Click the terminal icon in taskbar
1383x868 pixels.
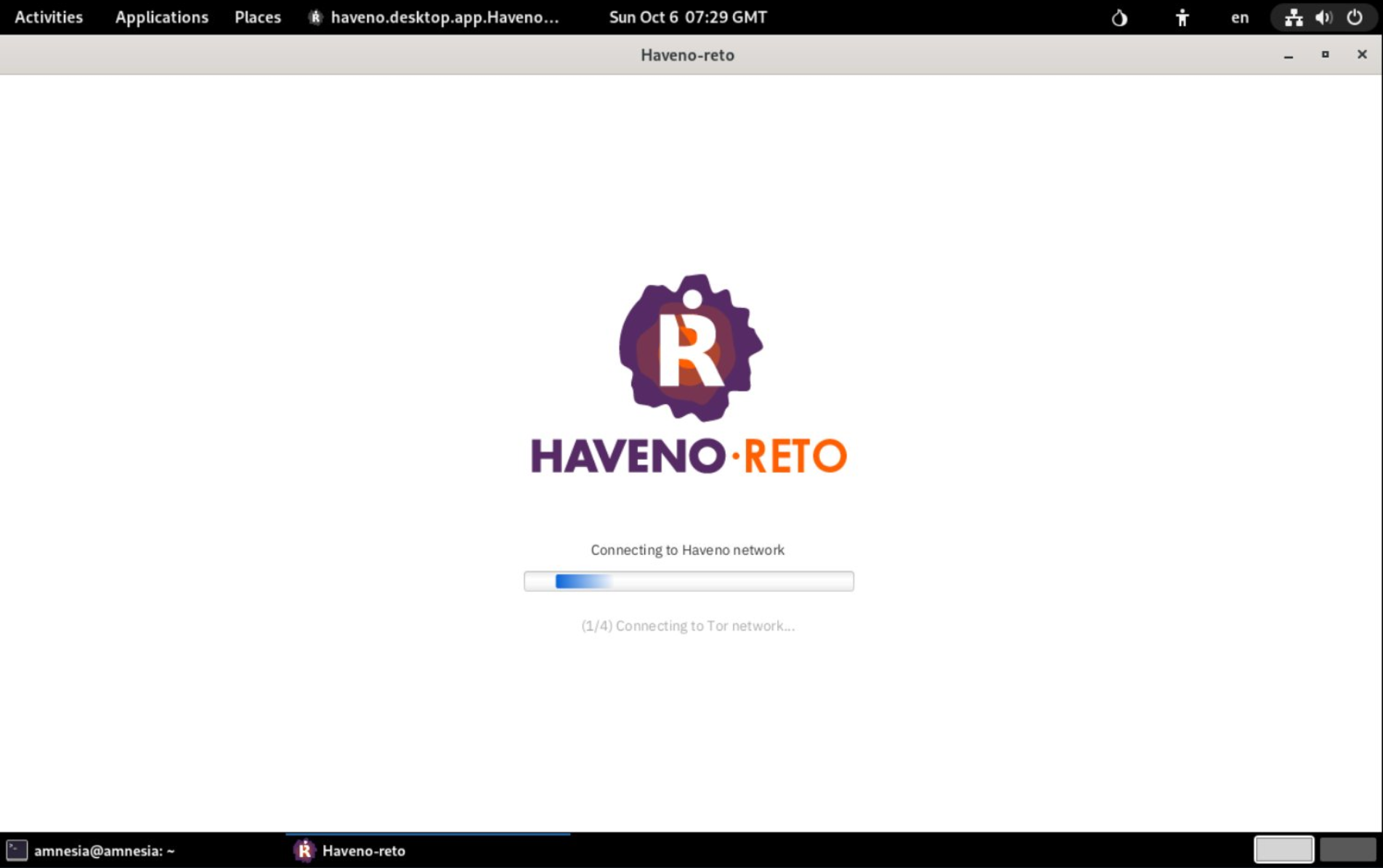[x=17, y=850]
